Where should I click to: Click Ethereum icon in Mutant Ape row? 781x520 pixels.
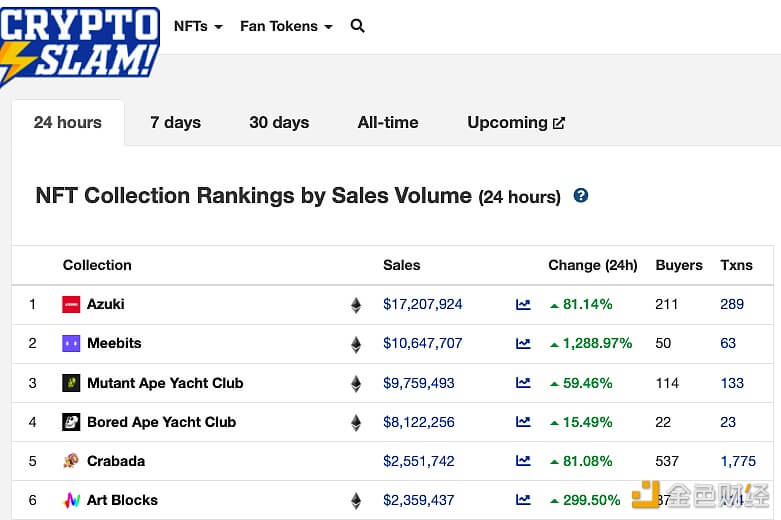pyautogui.click(x=356, y=384)
